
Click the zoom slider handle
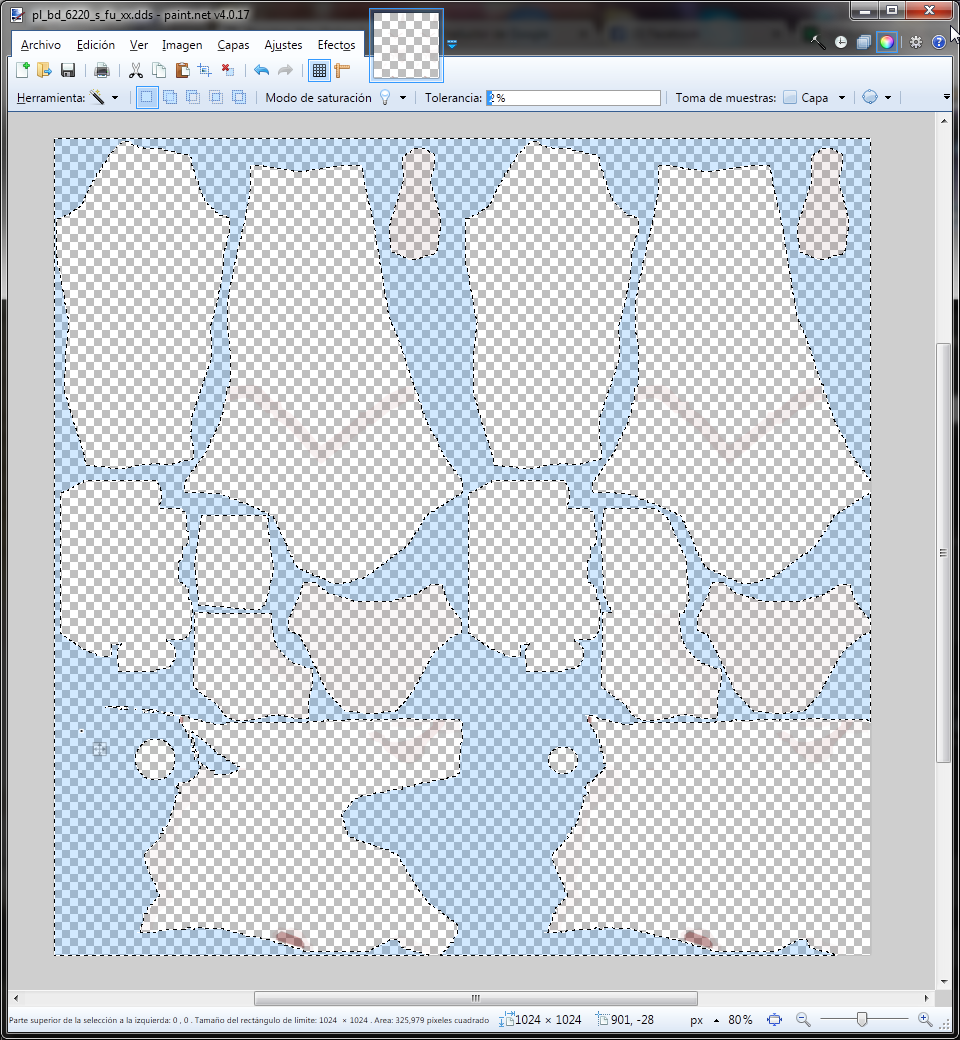[861, 1019]
